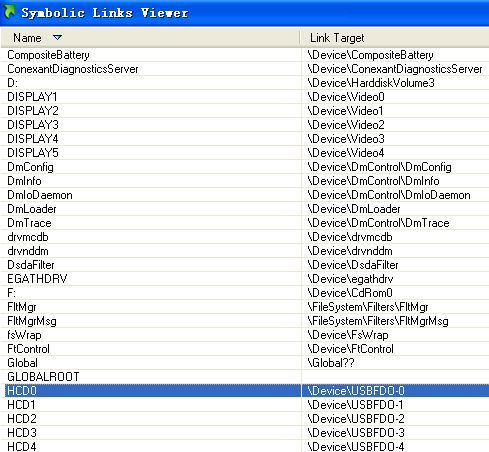The height and width of the screenshot is (452, 489).
Task: Select the FltMgr name entry
Action: [22, 307]
